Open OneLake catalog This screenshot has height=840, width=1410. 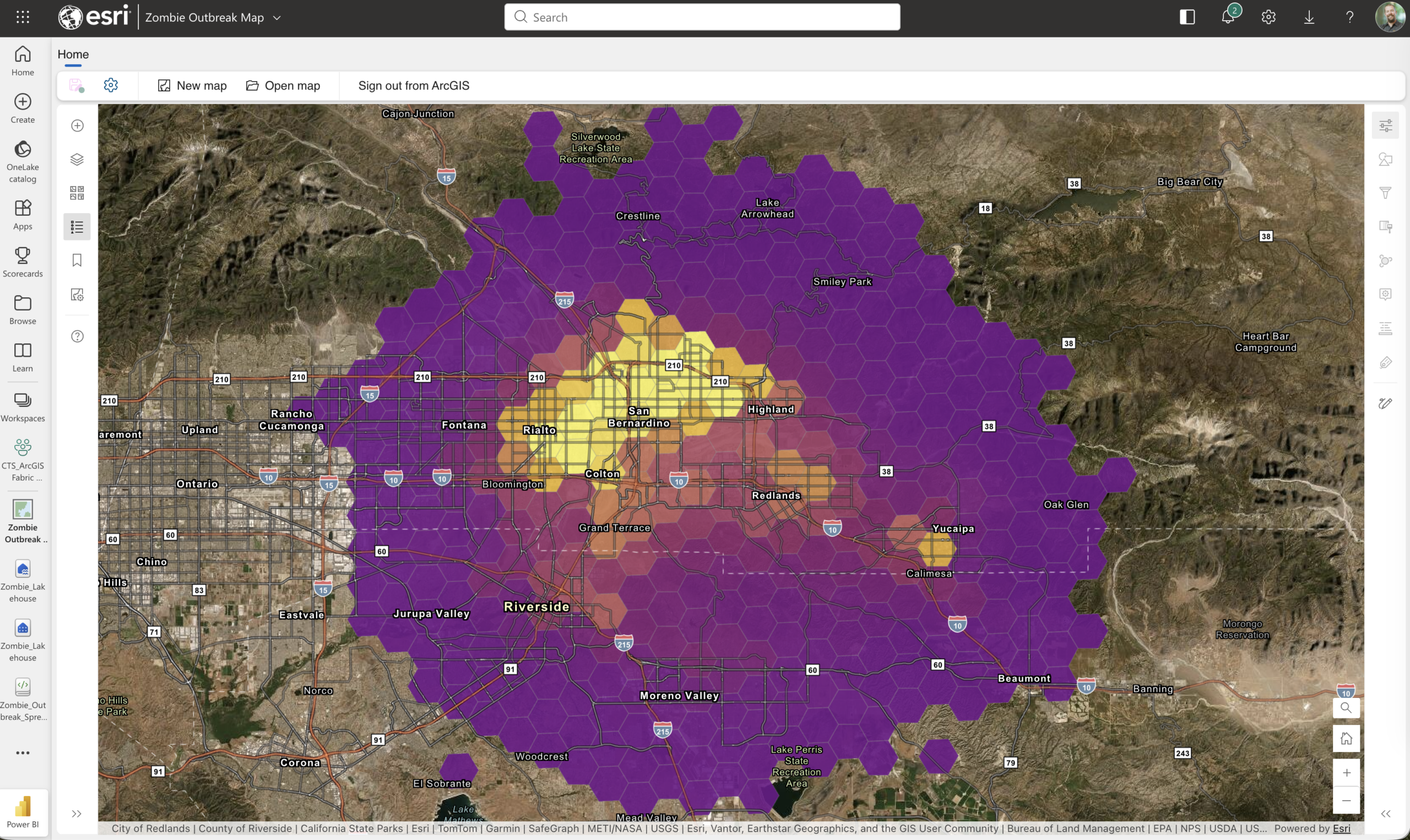coord(23,162)
